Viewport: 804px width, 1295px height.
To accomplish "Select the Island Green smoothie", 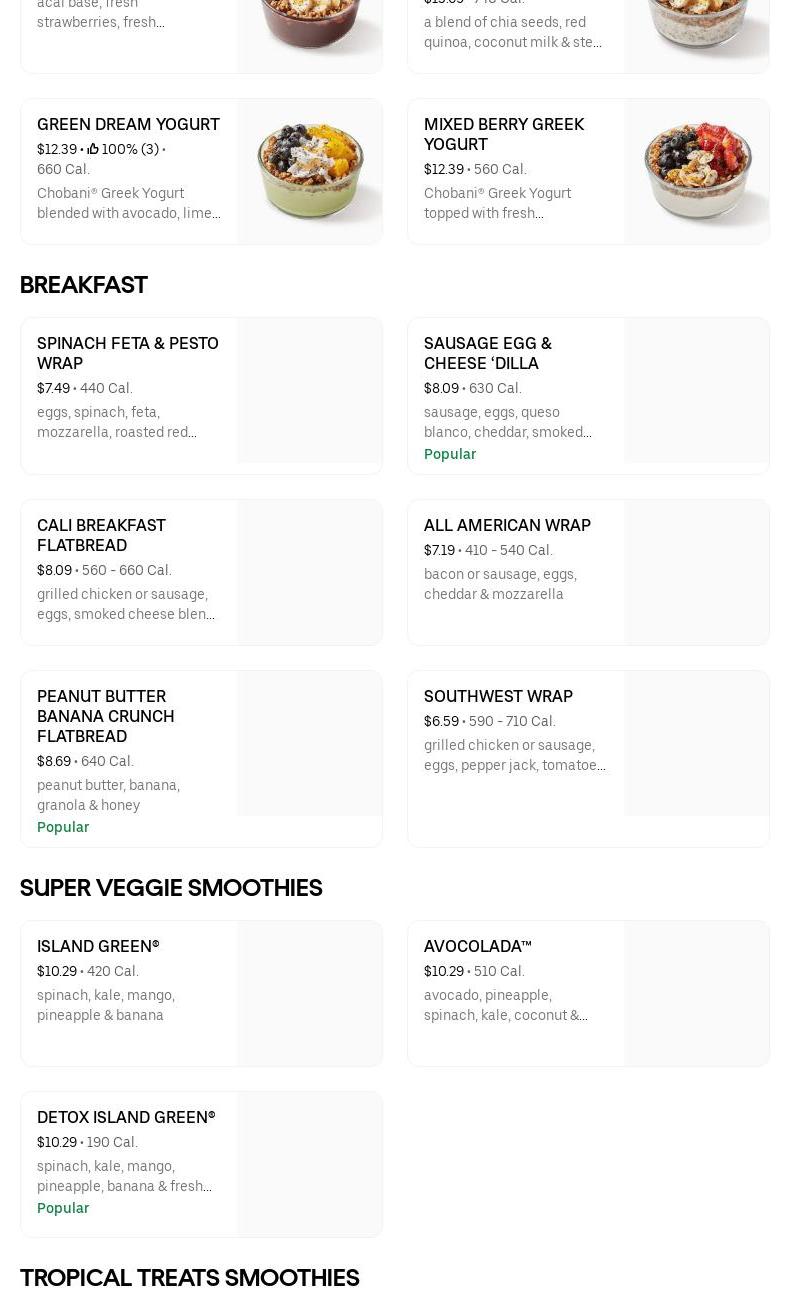I will pos(98,946).
